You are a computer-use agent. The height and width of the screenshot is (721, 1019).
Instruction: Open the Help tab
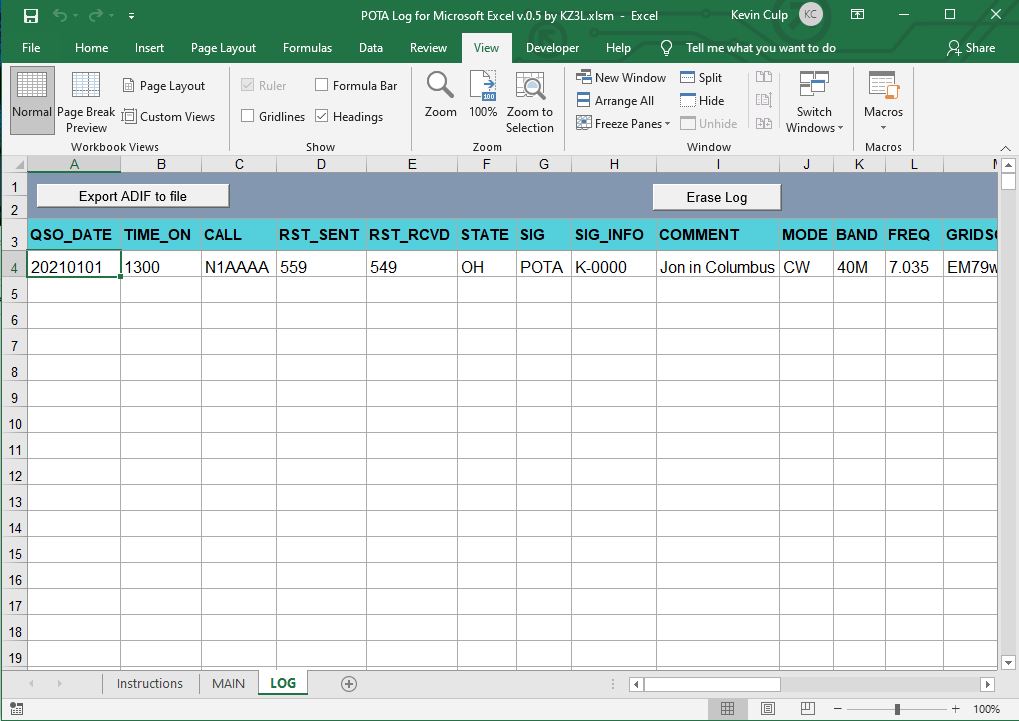(x=618, y=47)
